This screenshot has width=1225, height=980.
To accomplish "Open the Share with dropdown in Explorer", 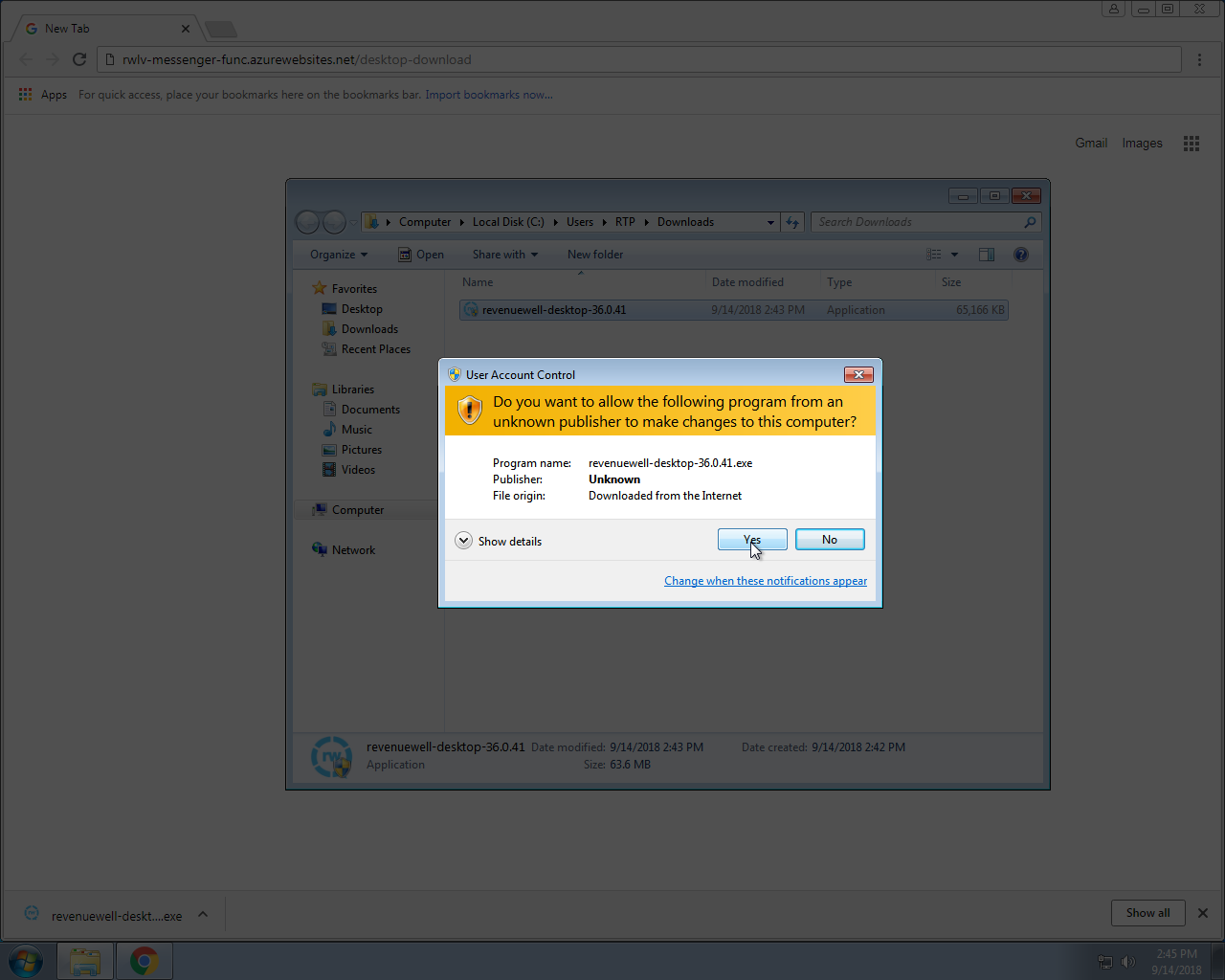I will click(505, 255).
